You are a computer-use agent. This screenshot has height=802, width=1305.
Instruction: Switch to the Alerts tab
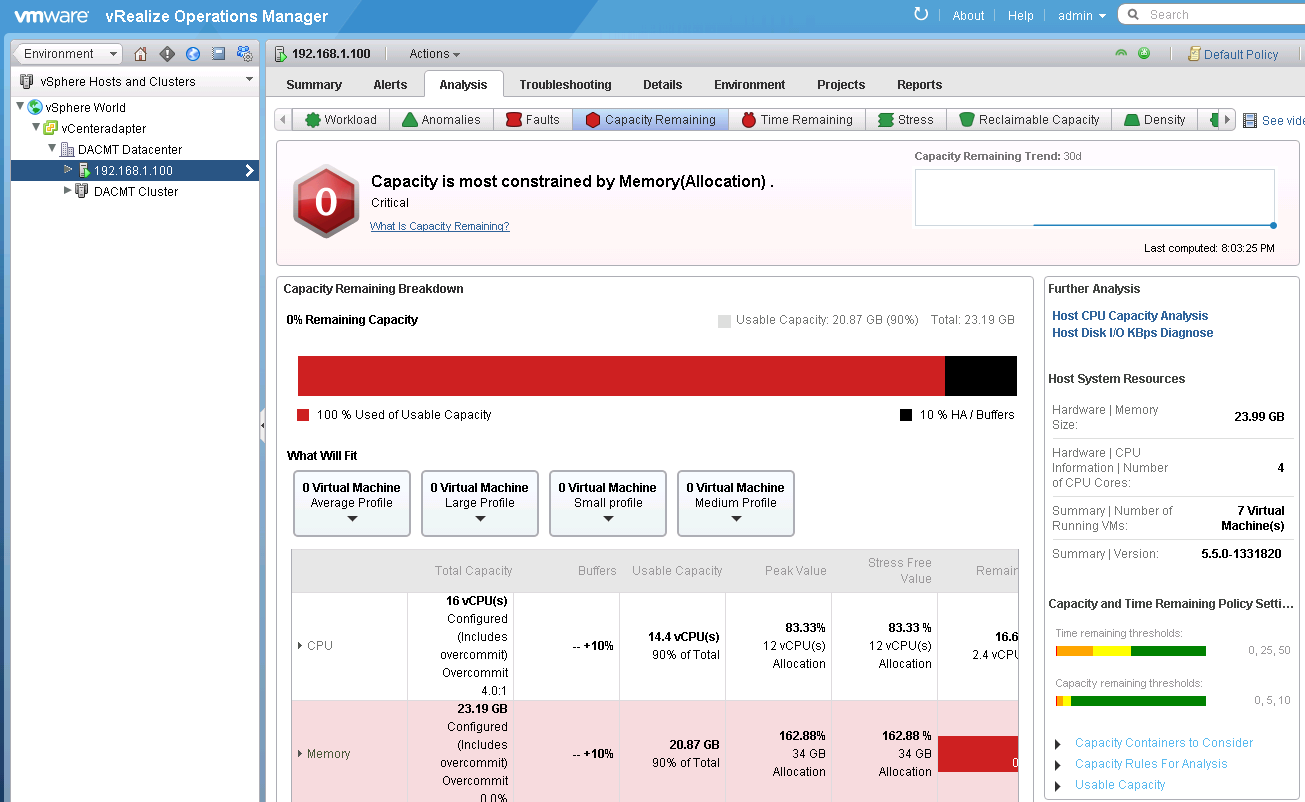(x=390, y=85)
